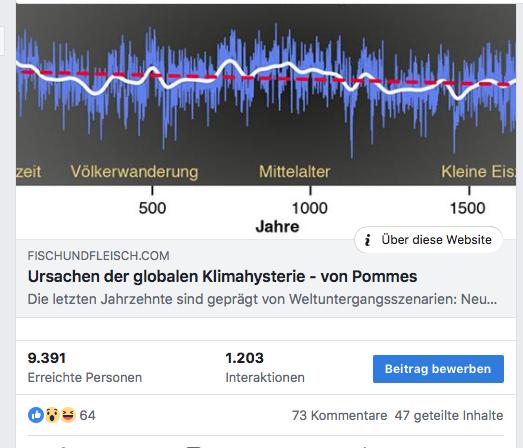Click the 1500 year axis marker
523x448 pixels.
click(x=468, y=208)
